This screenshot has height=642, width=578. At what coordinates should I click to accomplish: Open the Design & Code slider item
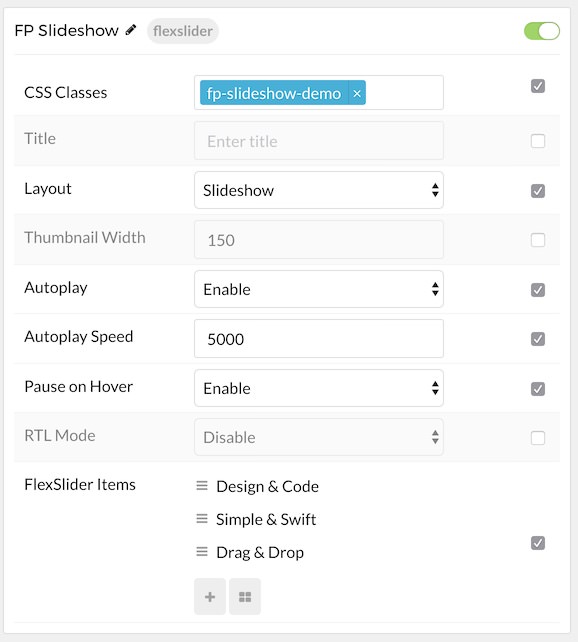point(267,486)
